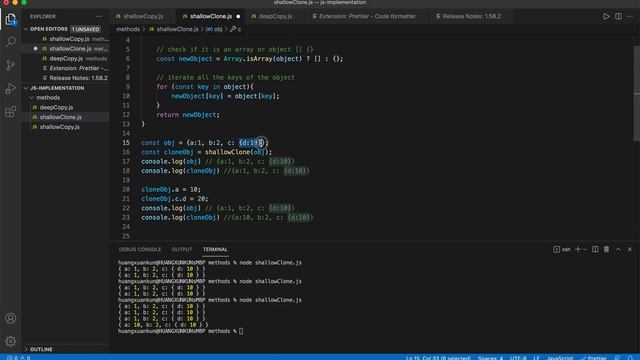Open the Manage gear icon
The height and width of the screenshot is (360, 640).
click(x=11, y=341)
